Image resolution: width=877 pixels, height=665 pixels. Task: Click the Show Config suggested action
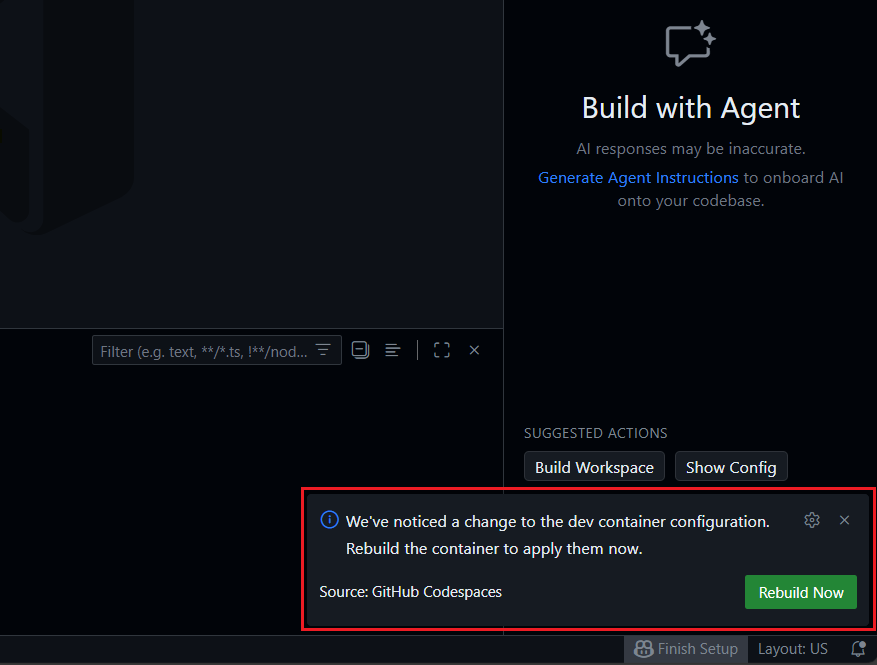click(x=731, y=466)
